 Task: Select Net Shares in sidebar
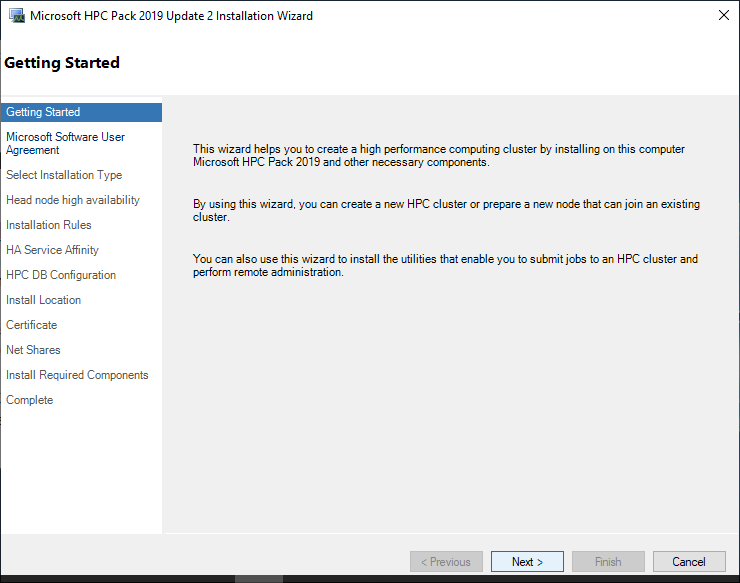[33, 350]
